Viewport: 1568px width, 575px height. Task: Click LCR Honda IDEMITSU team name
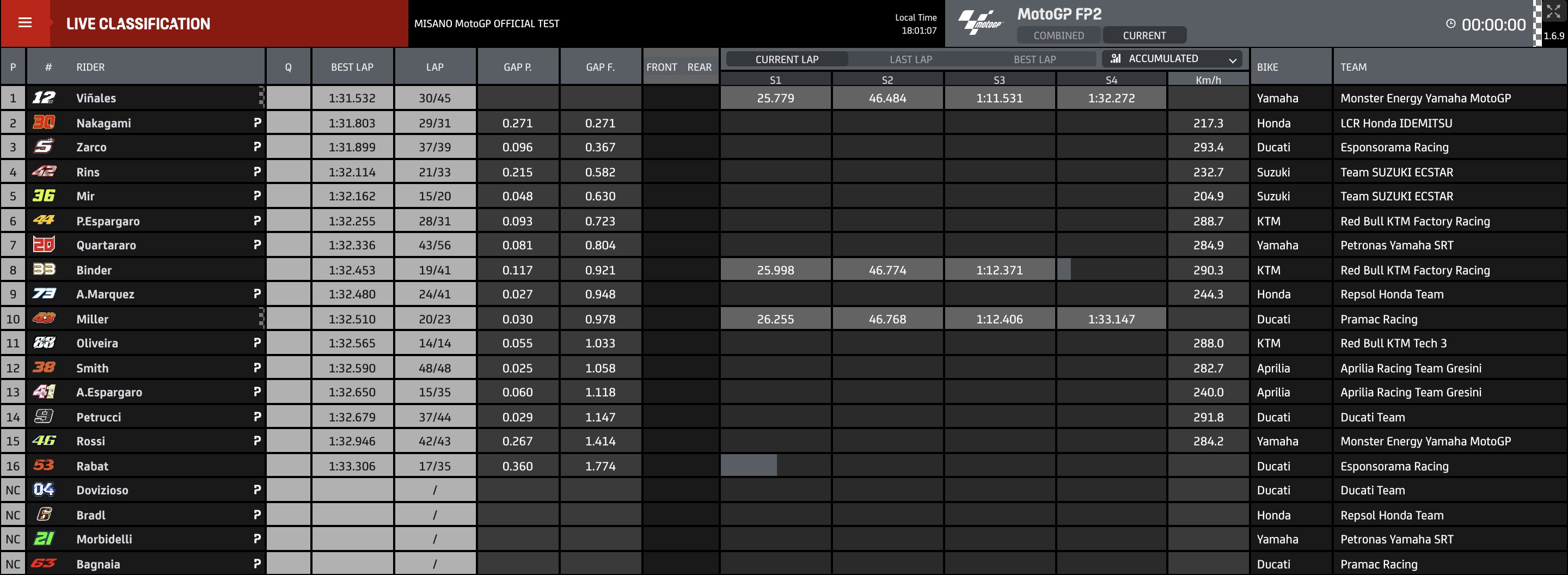click(x=1396, y=123)
